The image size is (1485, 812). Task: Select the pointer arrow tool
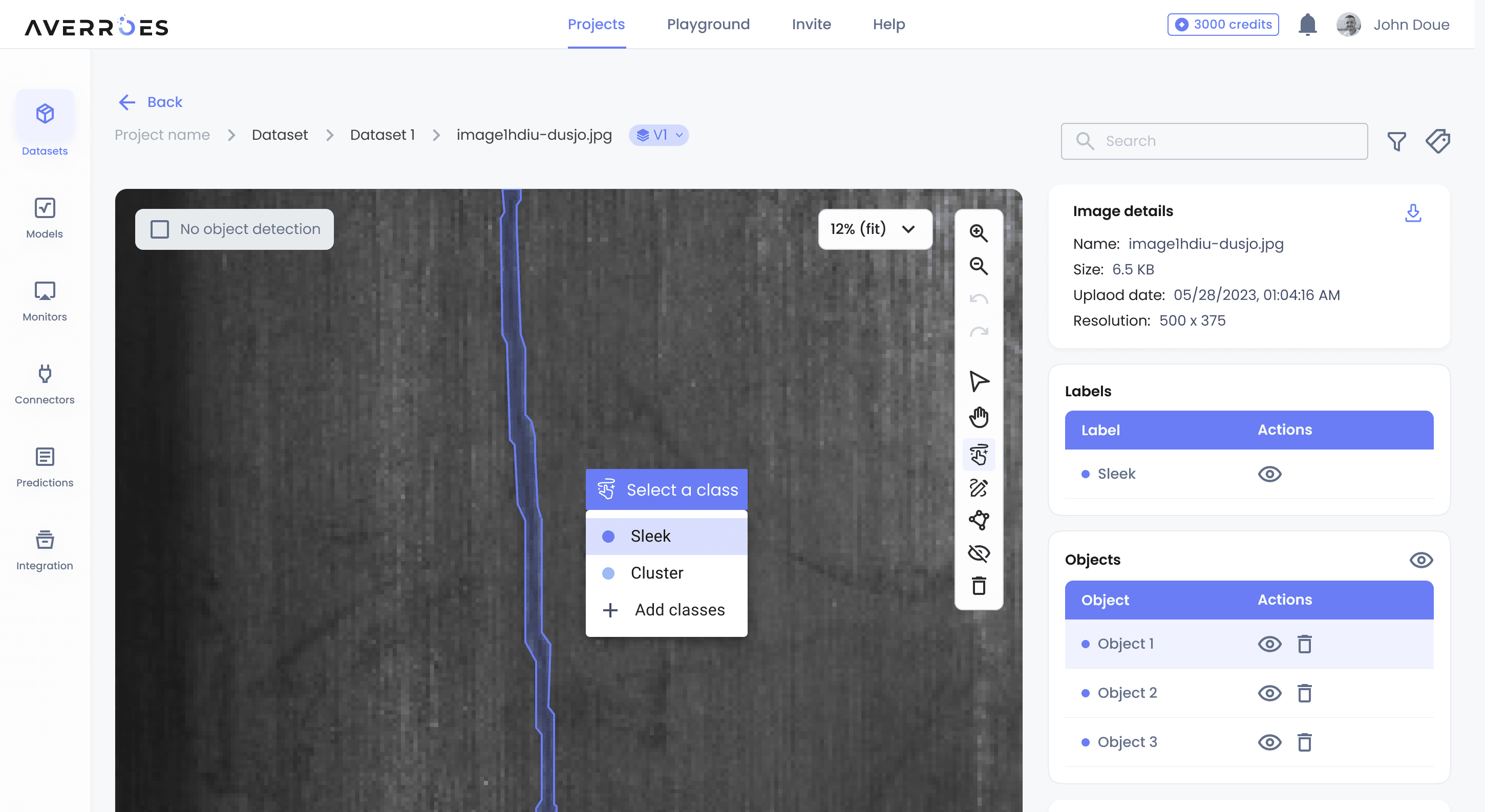click(x=978, y=381)
